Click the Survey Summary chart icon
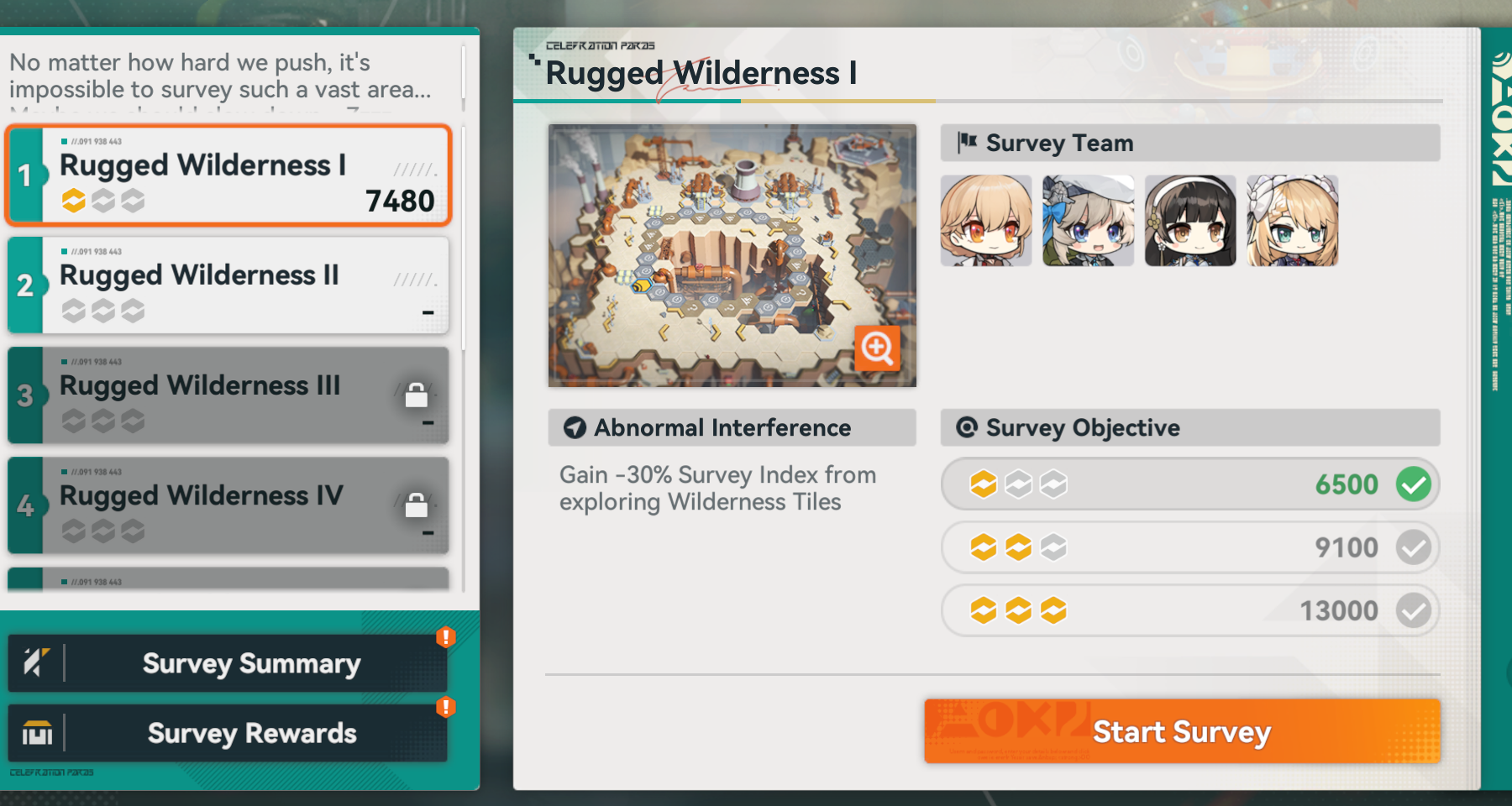The image size is (1512, 806). pyautogui.click(x=36, y=662)
